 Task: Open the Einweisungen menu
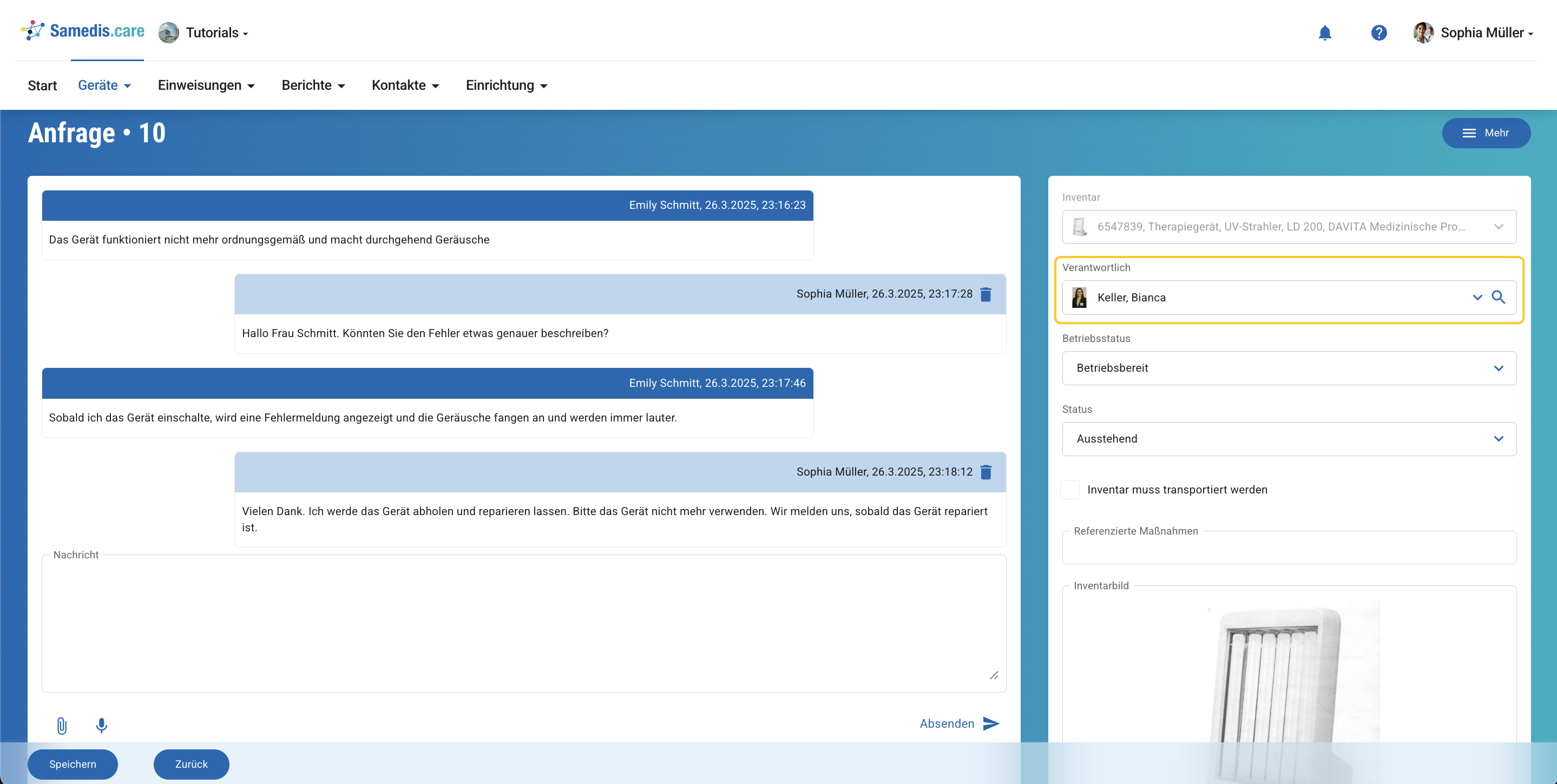(x=206, y=85)
